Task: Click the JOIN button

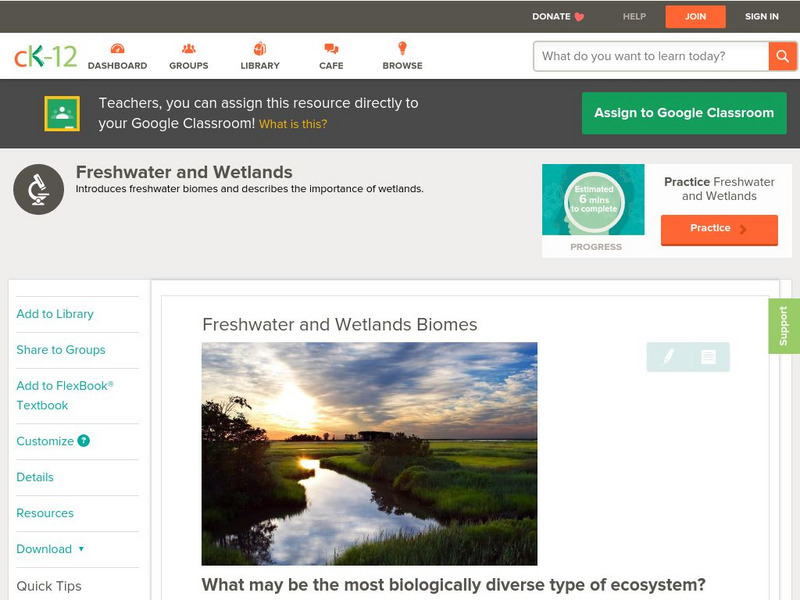Action: coord(695,17)
